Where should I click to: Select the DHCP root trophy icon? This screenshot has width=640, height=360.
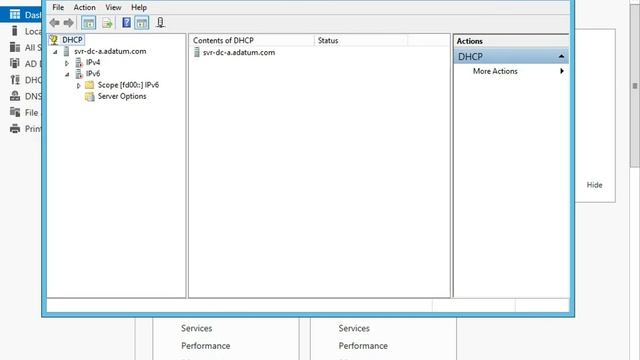(x=54, y=40)
